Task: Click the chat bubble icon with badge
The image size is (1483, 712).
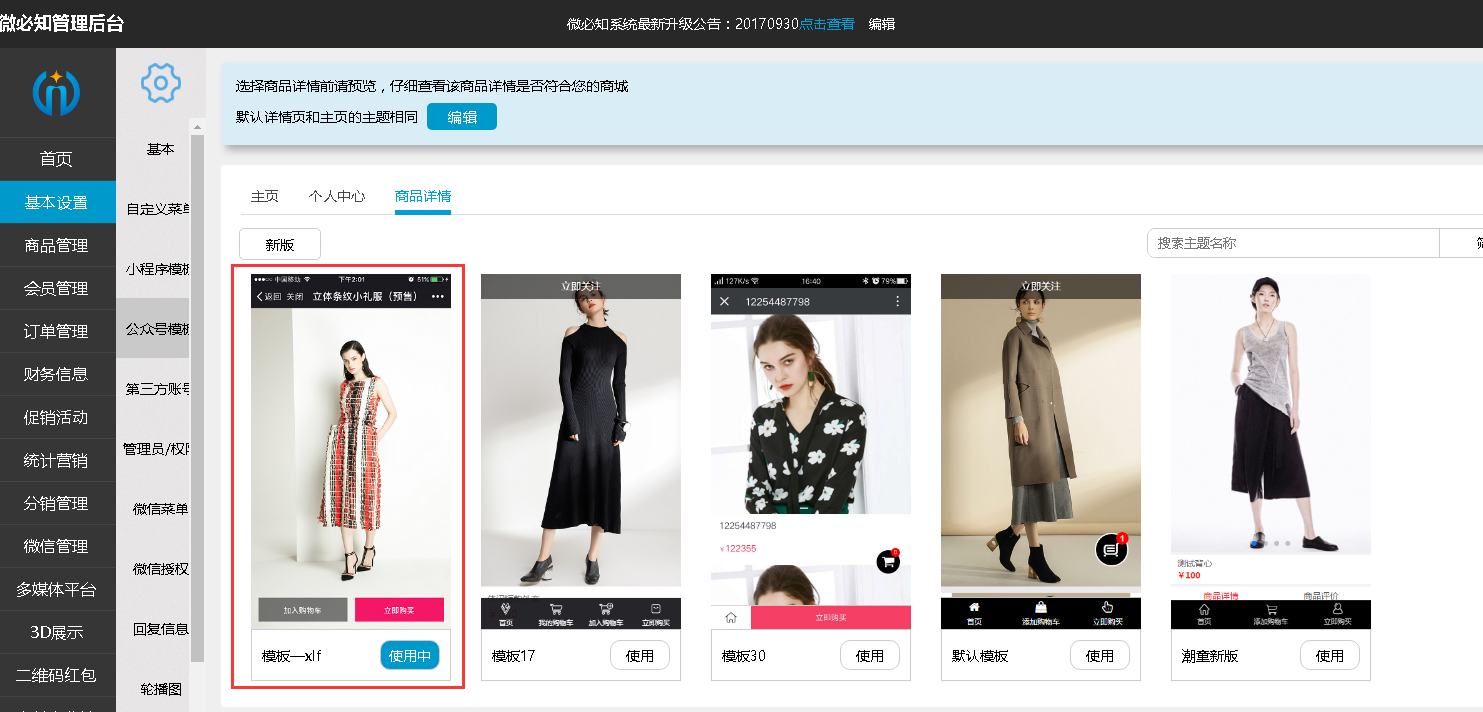Action: (1110, 549)
